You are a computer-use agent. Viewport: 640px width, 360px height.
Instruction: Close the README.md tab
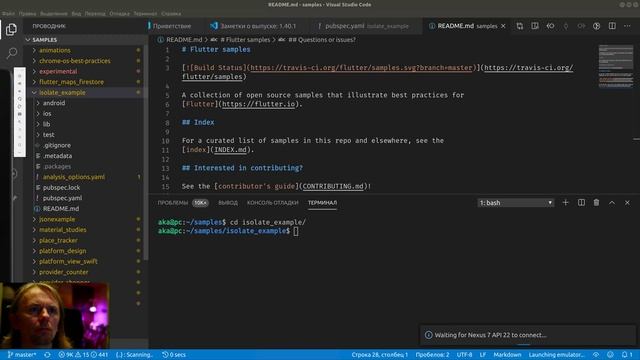click(503, 26)
